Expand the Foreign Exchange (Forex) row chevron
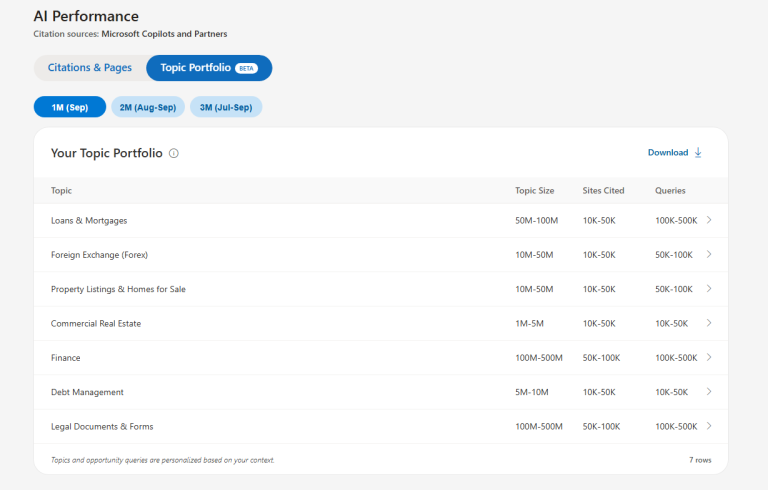768x490 pixels. (709, 254)
